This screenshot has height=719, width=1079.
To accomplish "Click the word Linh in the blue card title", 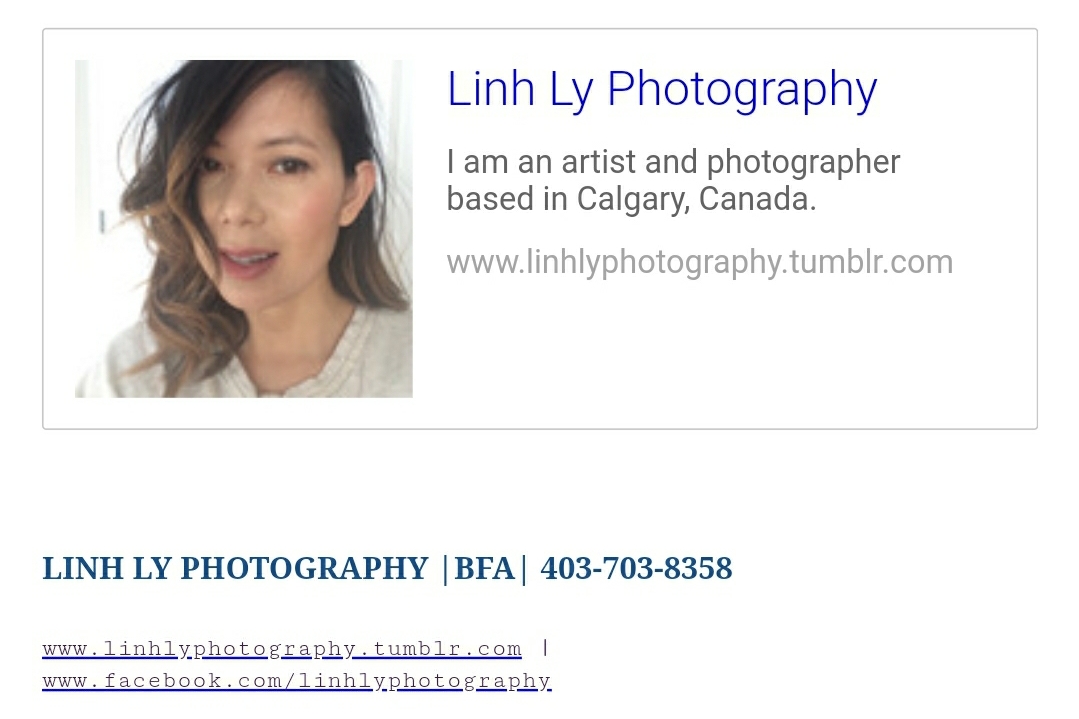I will (491, 89).
